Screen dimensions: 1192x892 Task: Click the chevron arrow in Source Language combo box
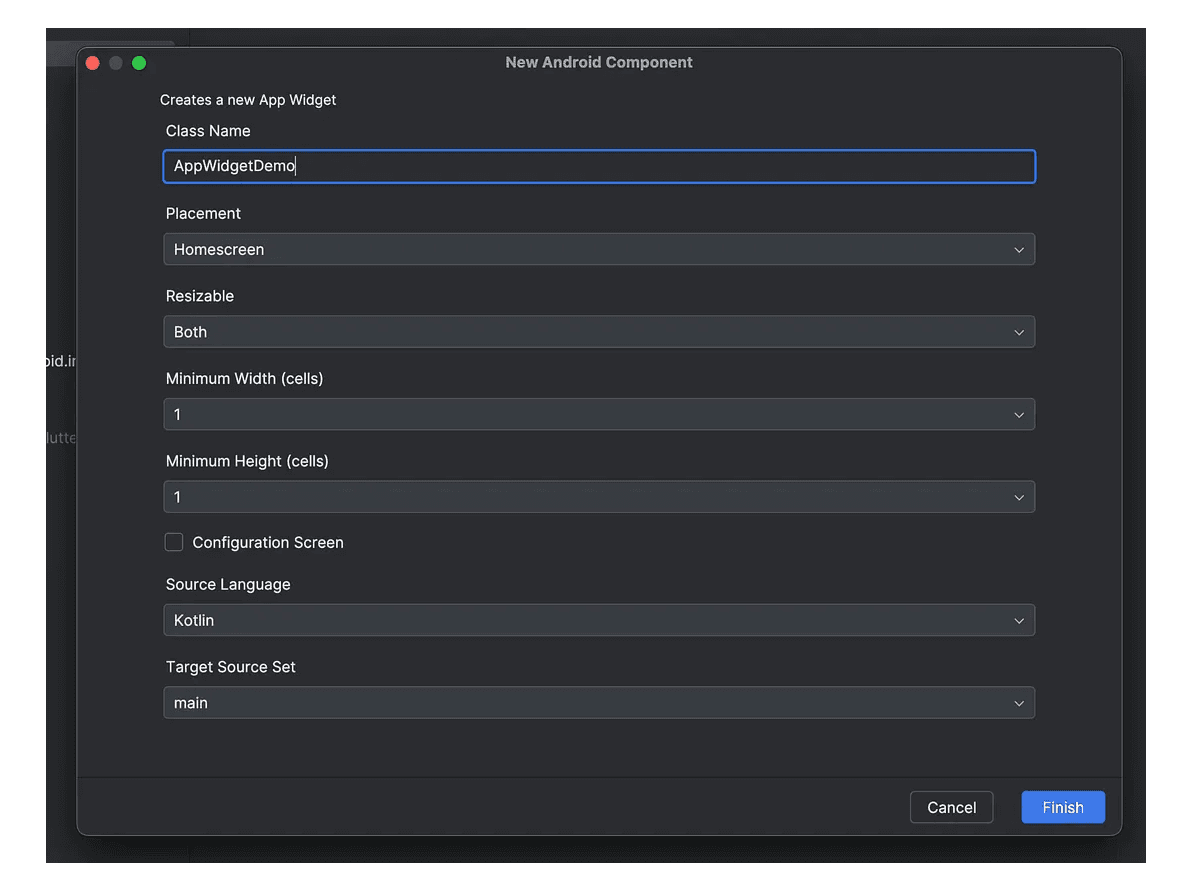[x=1018, y=621]
